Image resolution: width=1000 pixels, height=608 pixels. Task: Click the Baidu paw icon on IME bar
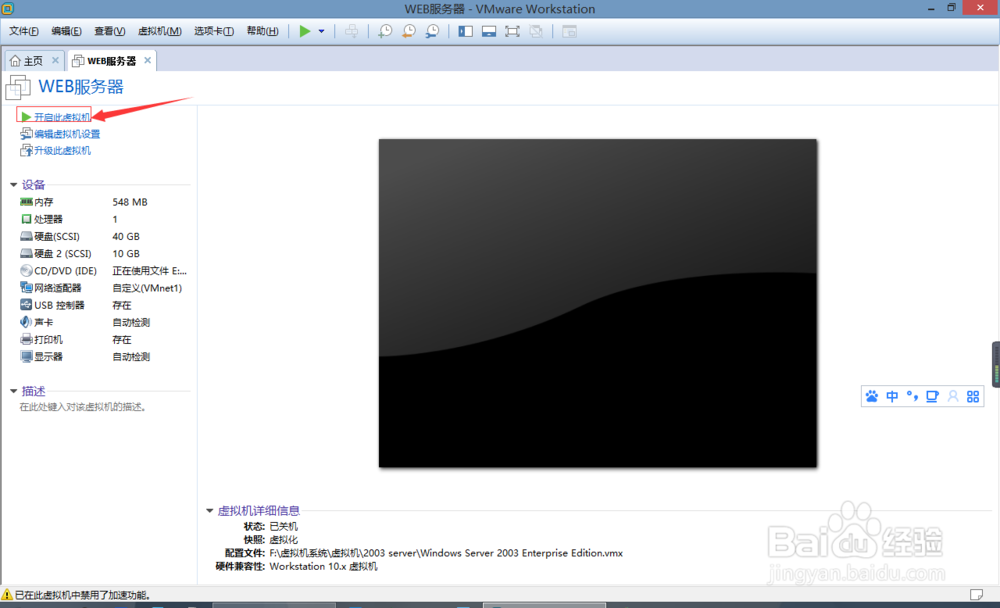872,397
